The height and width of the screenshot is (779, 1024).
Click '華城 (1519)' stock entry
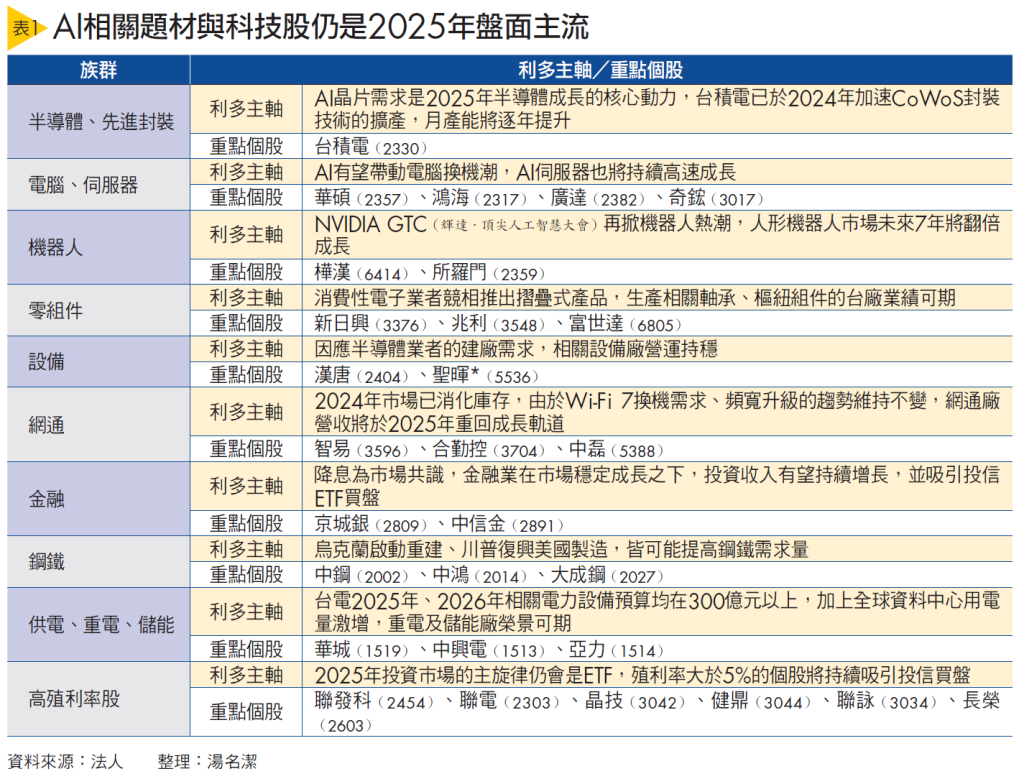click(x=362, y=650)
